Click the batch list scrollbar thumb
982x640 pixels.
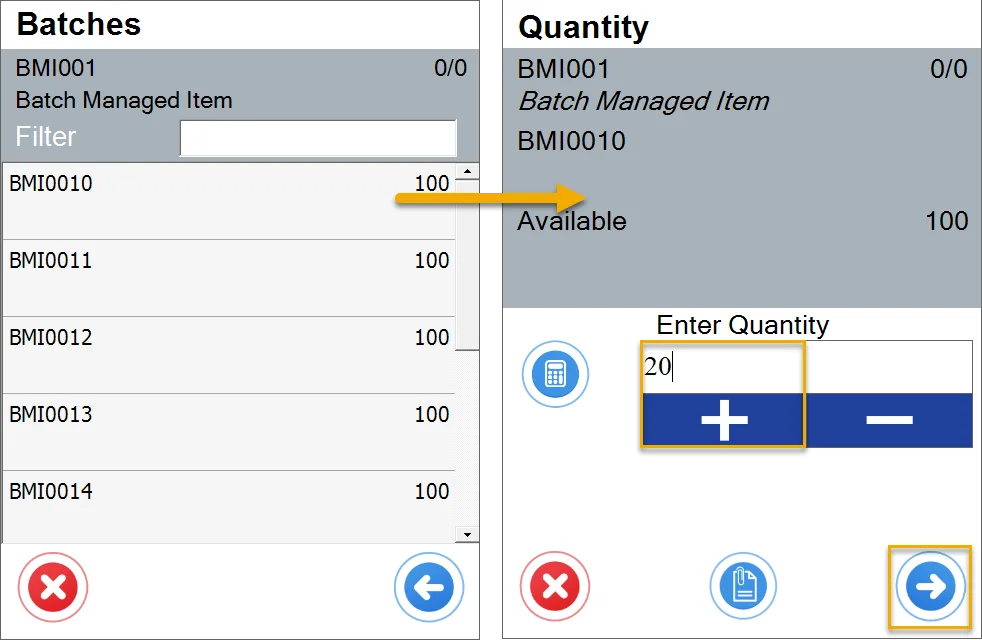pos(467,265)
